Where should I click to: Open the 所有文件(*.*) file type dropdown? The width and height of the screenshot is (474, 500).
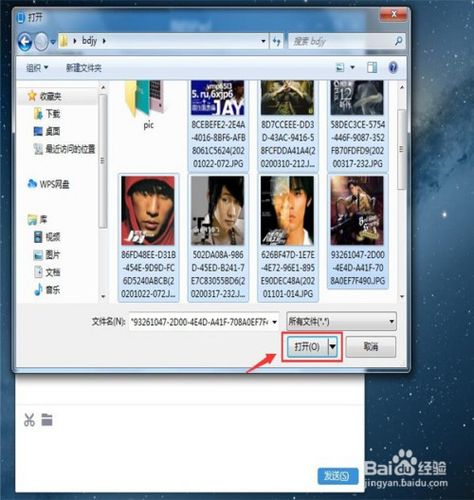[341, 322]
